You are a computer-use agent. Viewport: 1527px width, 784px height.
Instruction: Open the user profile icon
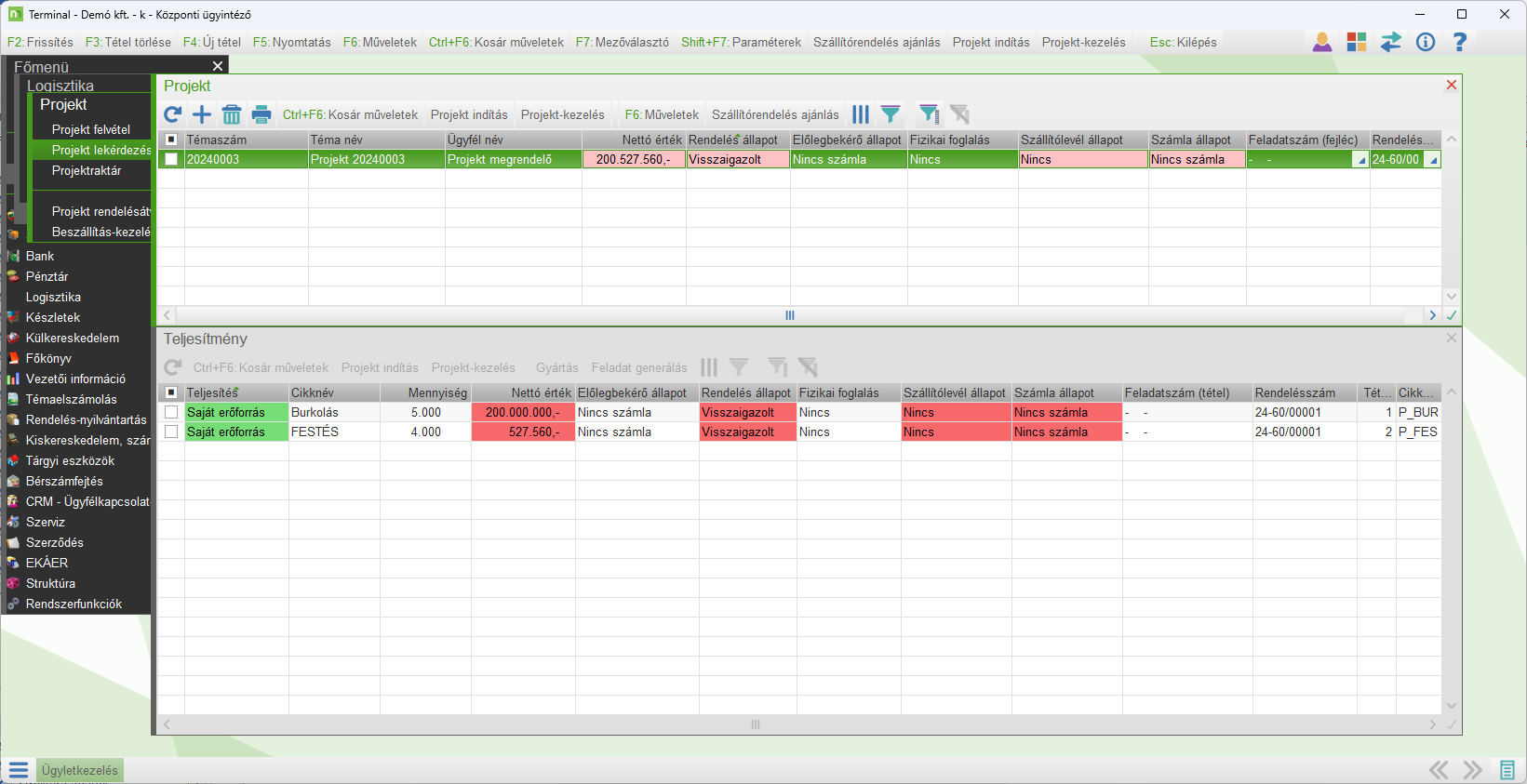coord(1321,42)
